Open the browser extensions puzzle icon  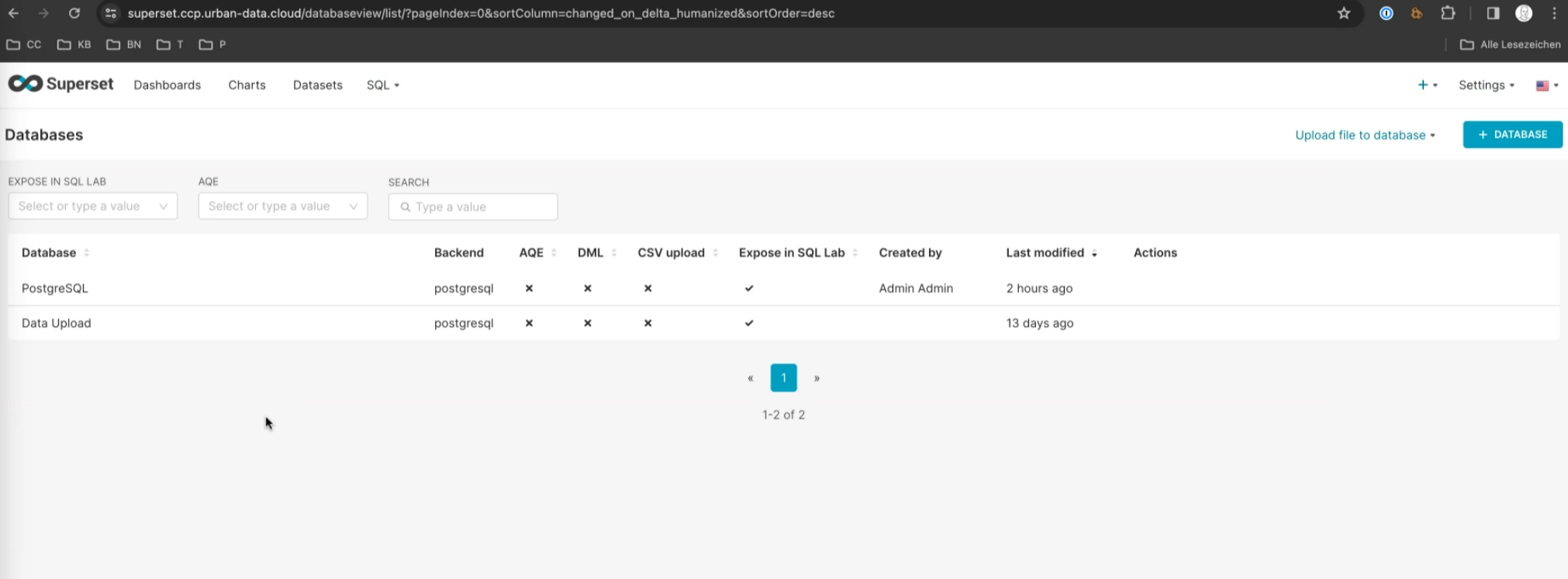pyautogui.click(x=1447, y=13)
